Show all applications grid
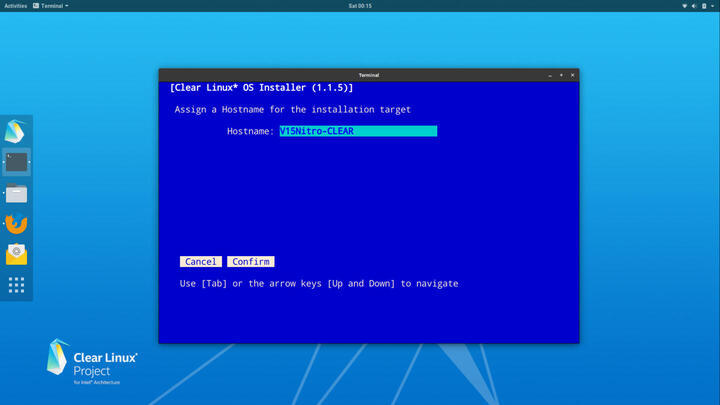720x405 pixels. tap(16, 285)
